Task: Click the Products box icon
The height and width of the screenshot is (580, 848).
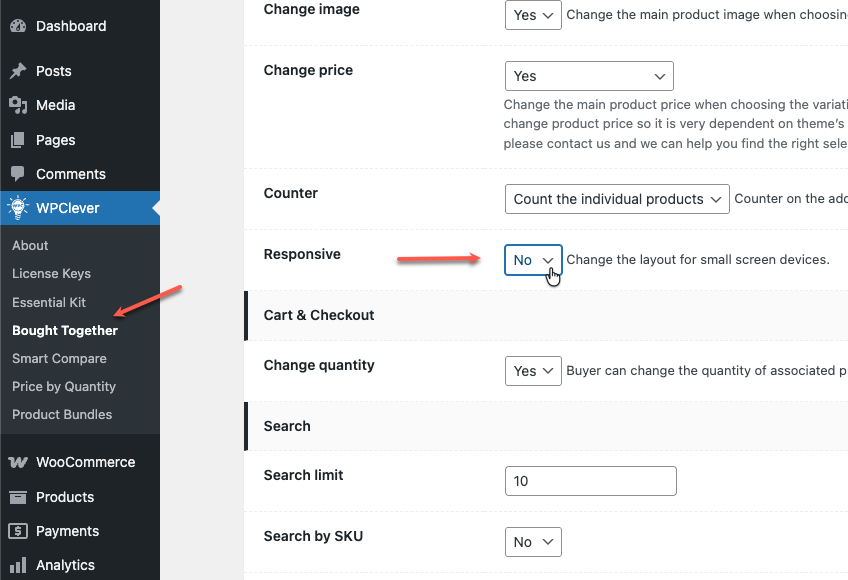Action: (18, 497)
